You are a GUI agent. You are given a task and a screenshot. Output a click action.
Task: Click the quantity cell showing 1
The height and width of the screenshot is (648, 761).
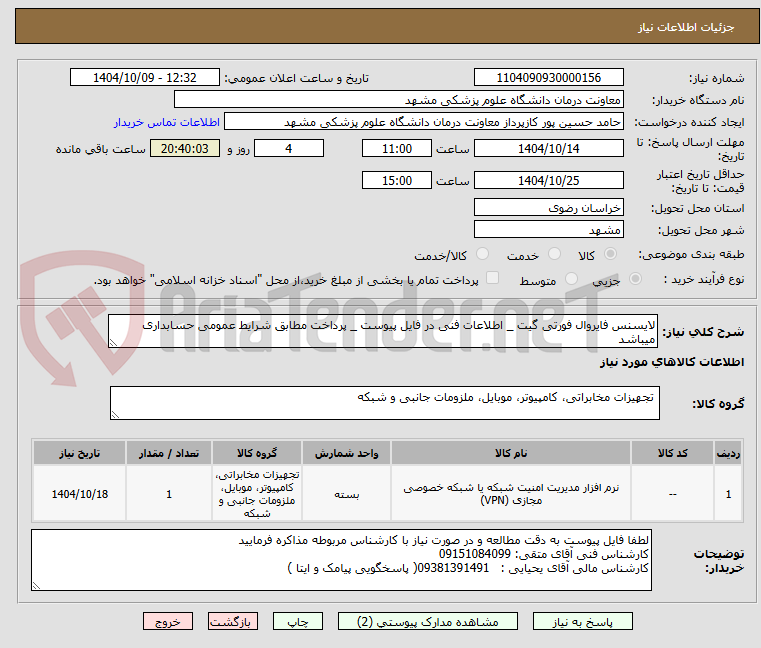[169, 494]
